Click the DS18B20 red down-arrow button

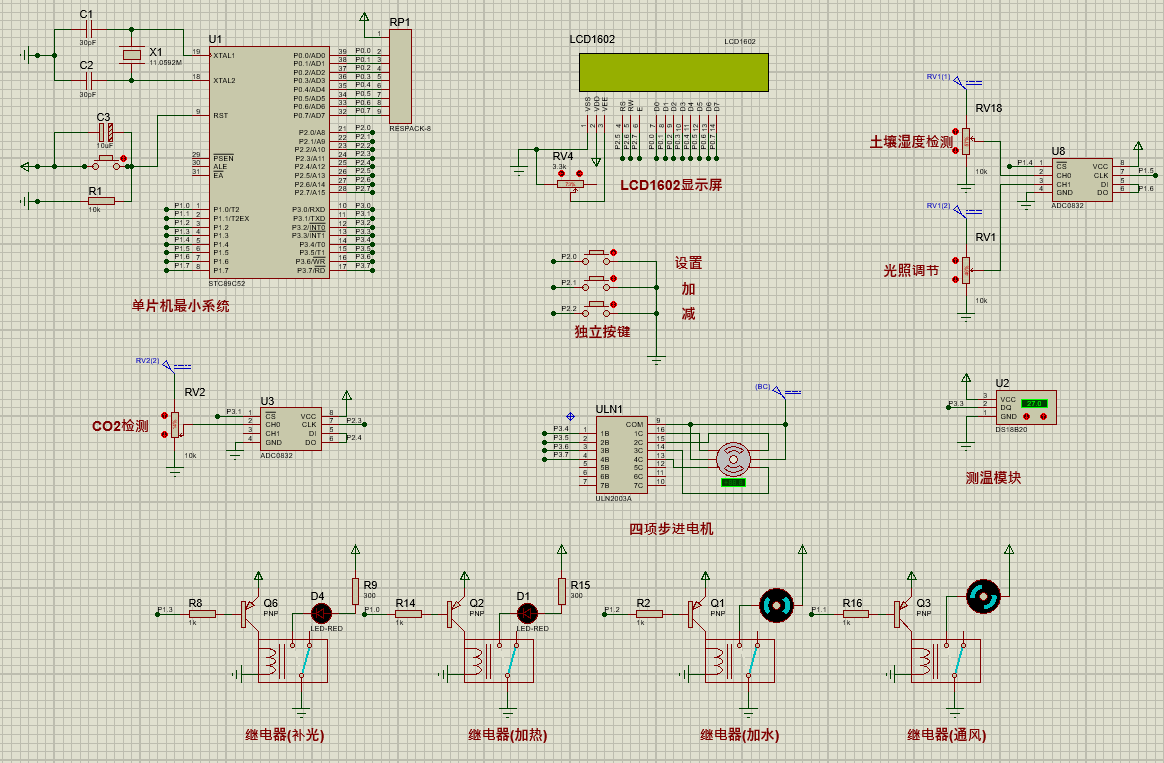(x=1027, y=416)
